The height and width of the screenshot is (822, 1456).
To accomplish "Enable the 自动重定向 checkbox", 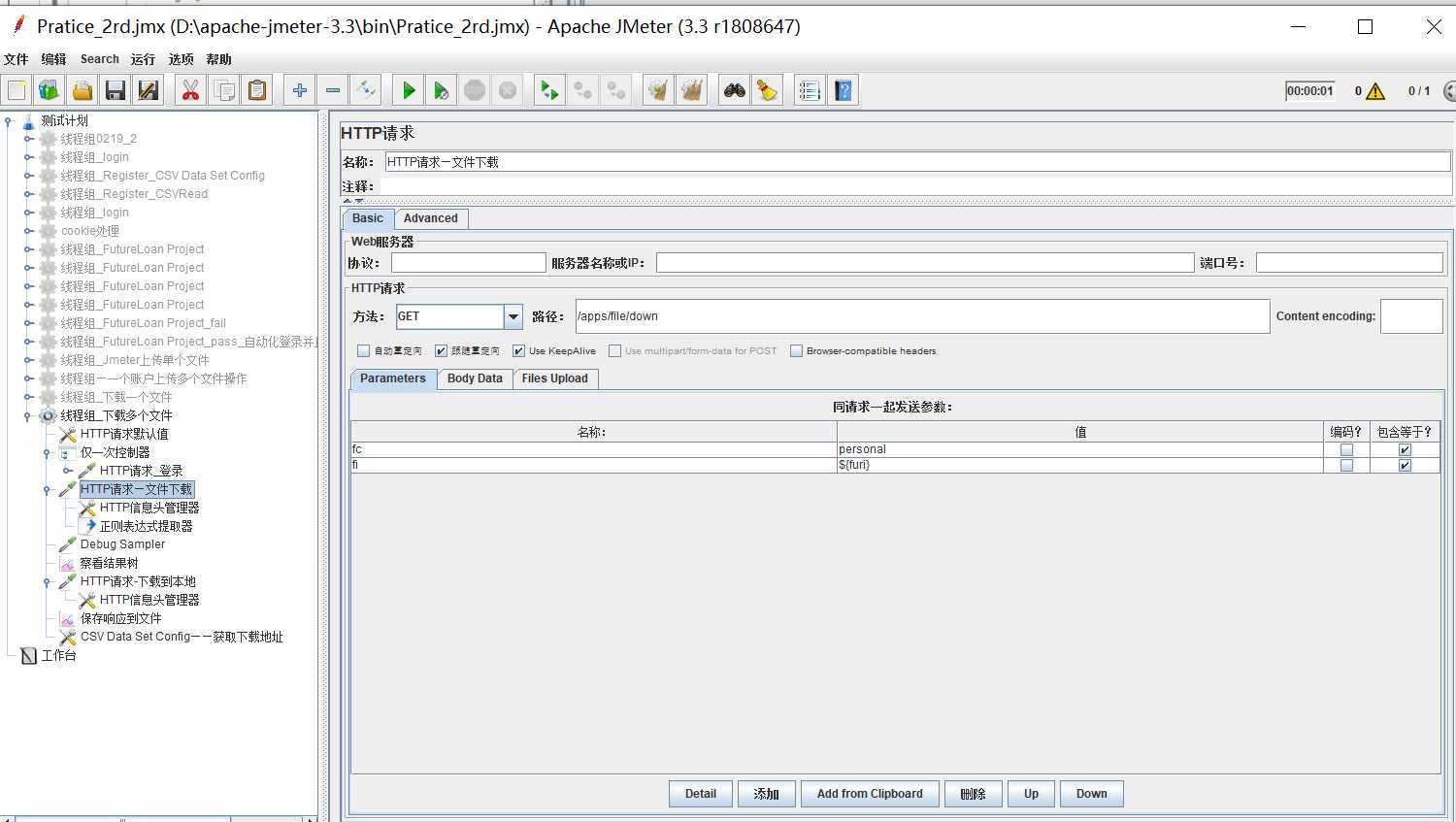I will (x=364, y=351).
